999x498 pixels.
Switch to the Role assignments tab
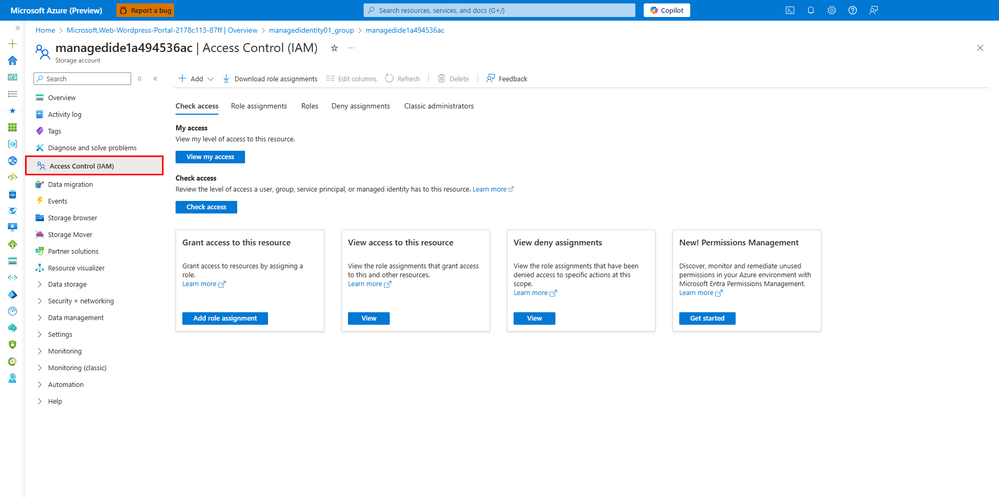point(259,106)
